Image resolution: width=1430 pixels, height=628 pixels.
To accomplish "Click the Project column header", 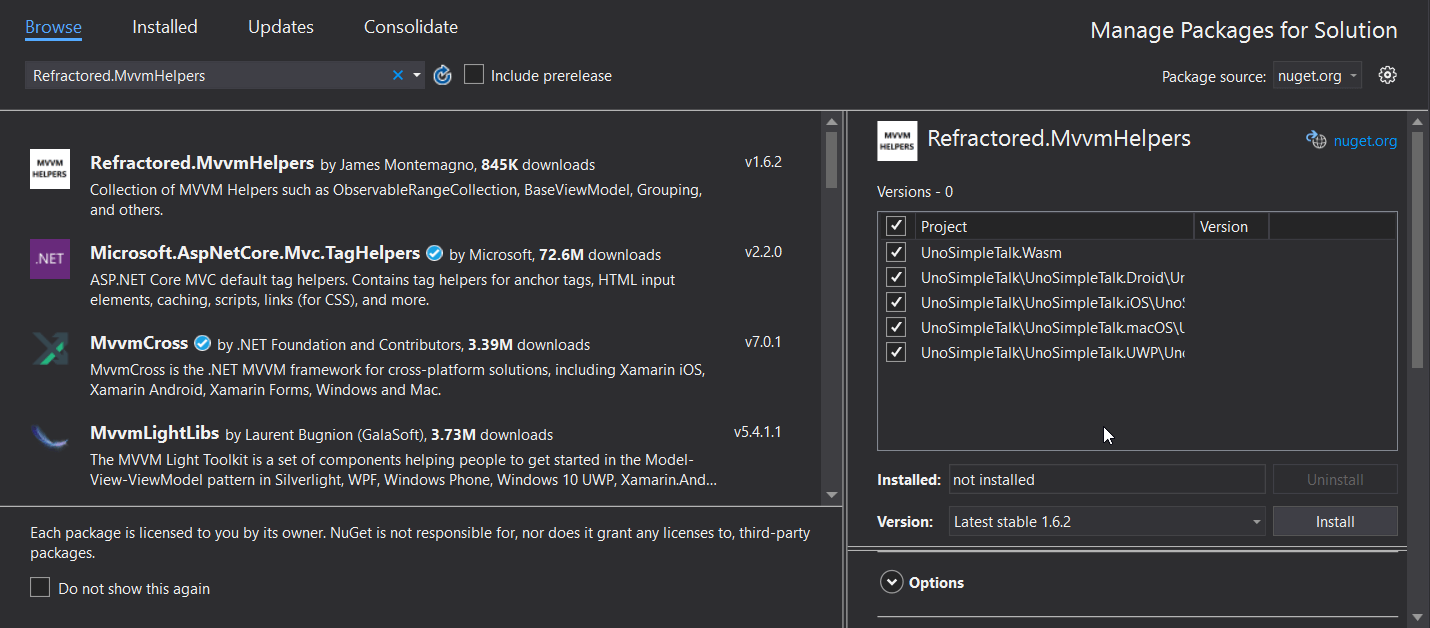I will 1053,226.
